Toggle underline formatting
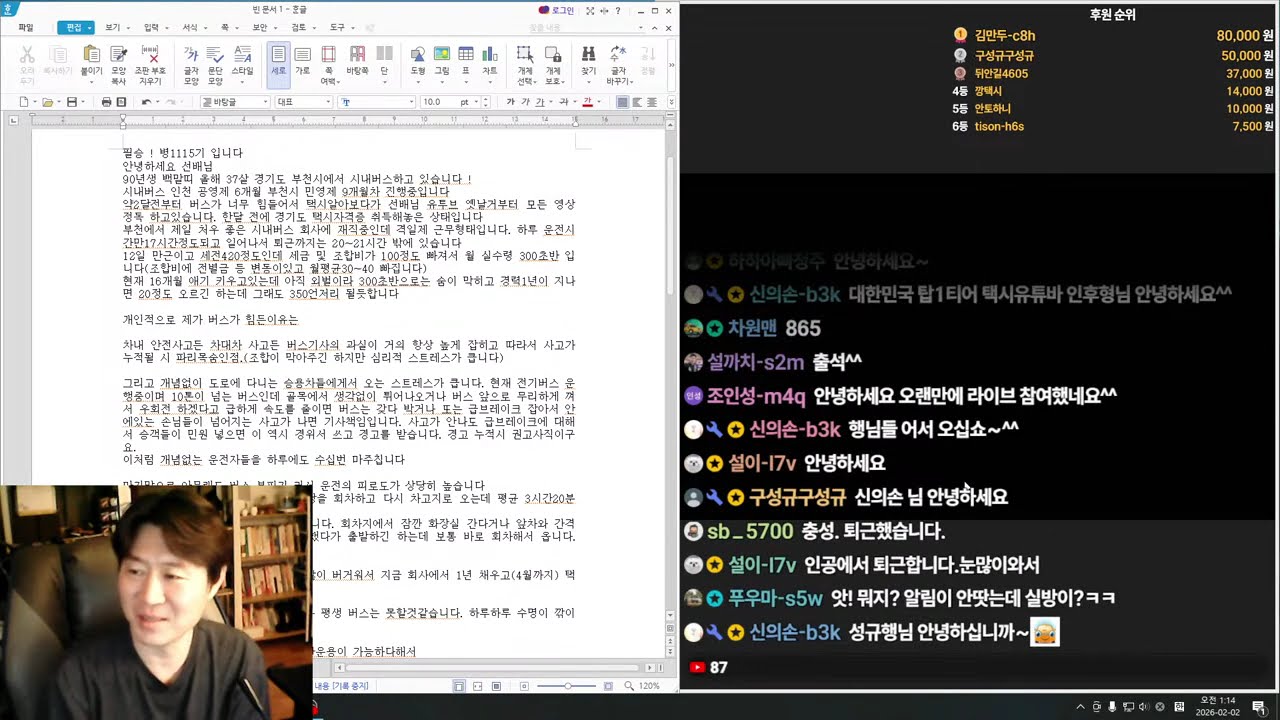This screenshot has width=1280, height=720. 540,102
